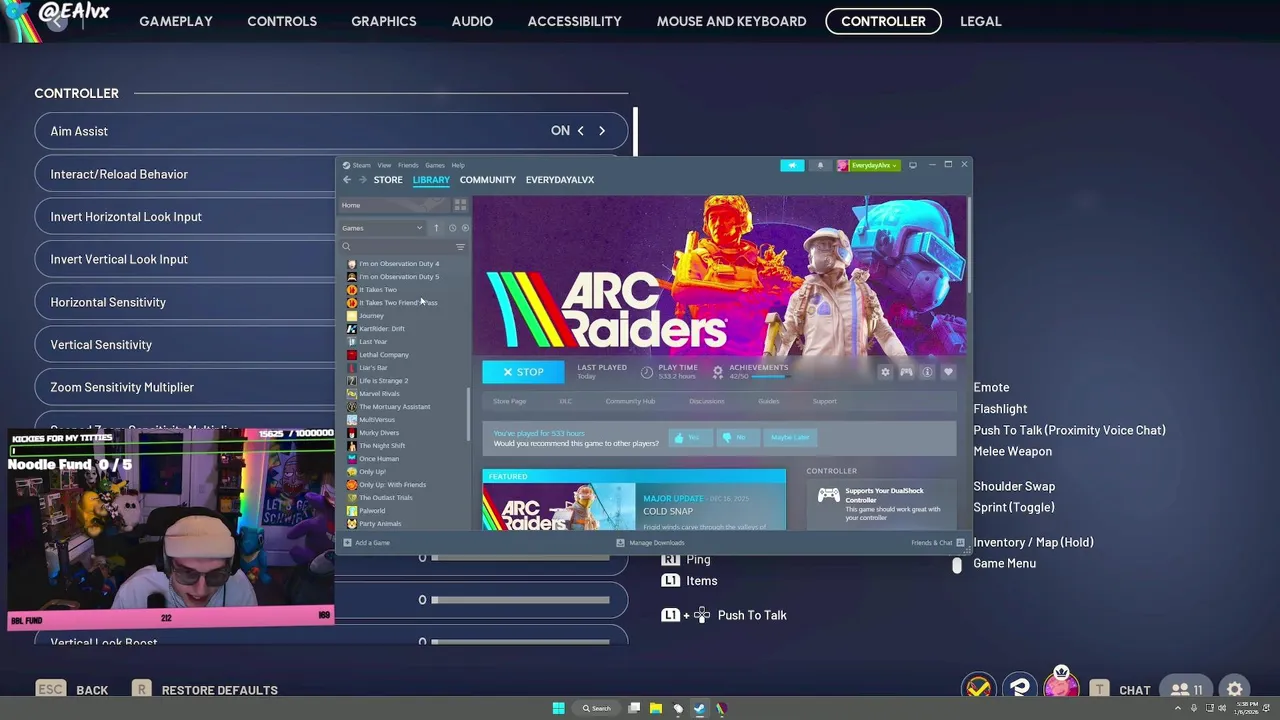Image resolution: width=1280 pixels, height=720 pixels.
Task: Switch to Steam COMMUNITY tab
Action: [x=488, y=180]
